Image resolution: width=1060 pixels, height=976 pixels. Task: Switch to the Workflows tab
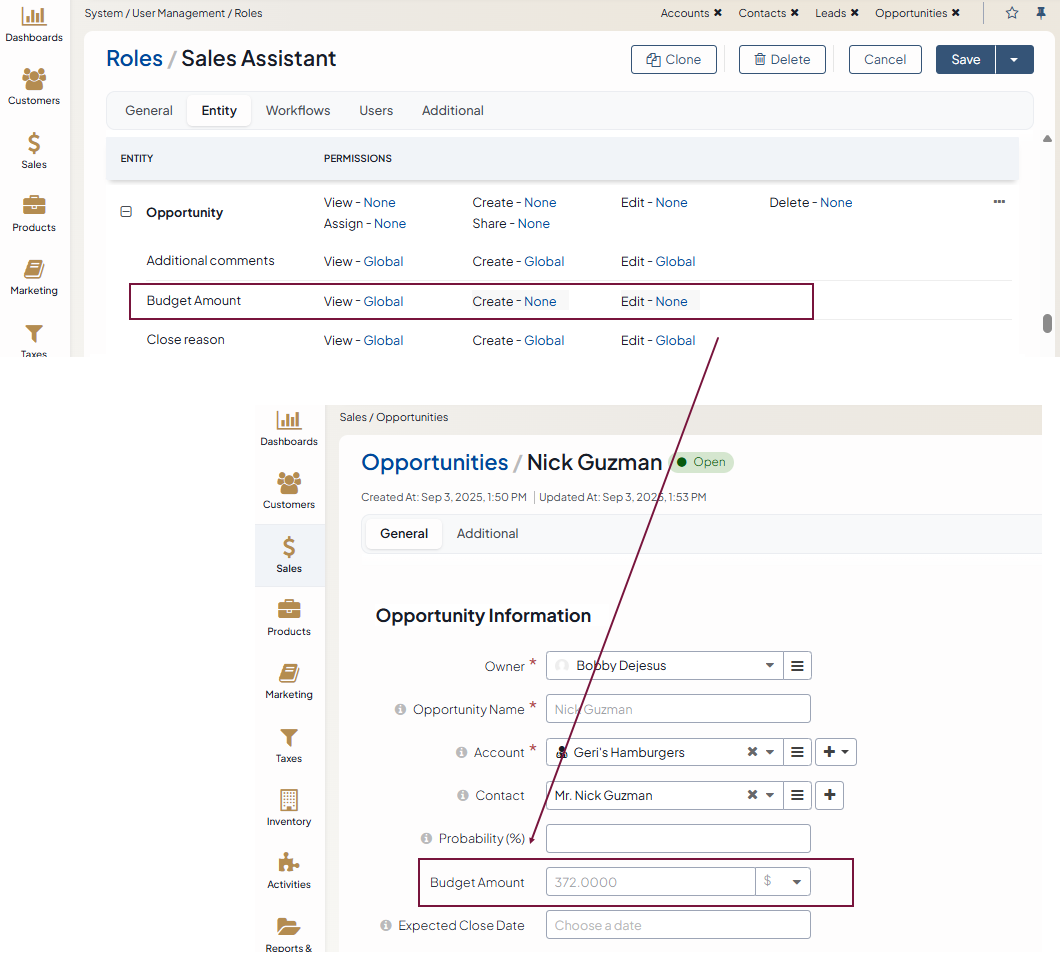(x=298, y=111)
